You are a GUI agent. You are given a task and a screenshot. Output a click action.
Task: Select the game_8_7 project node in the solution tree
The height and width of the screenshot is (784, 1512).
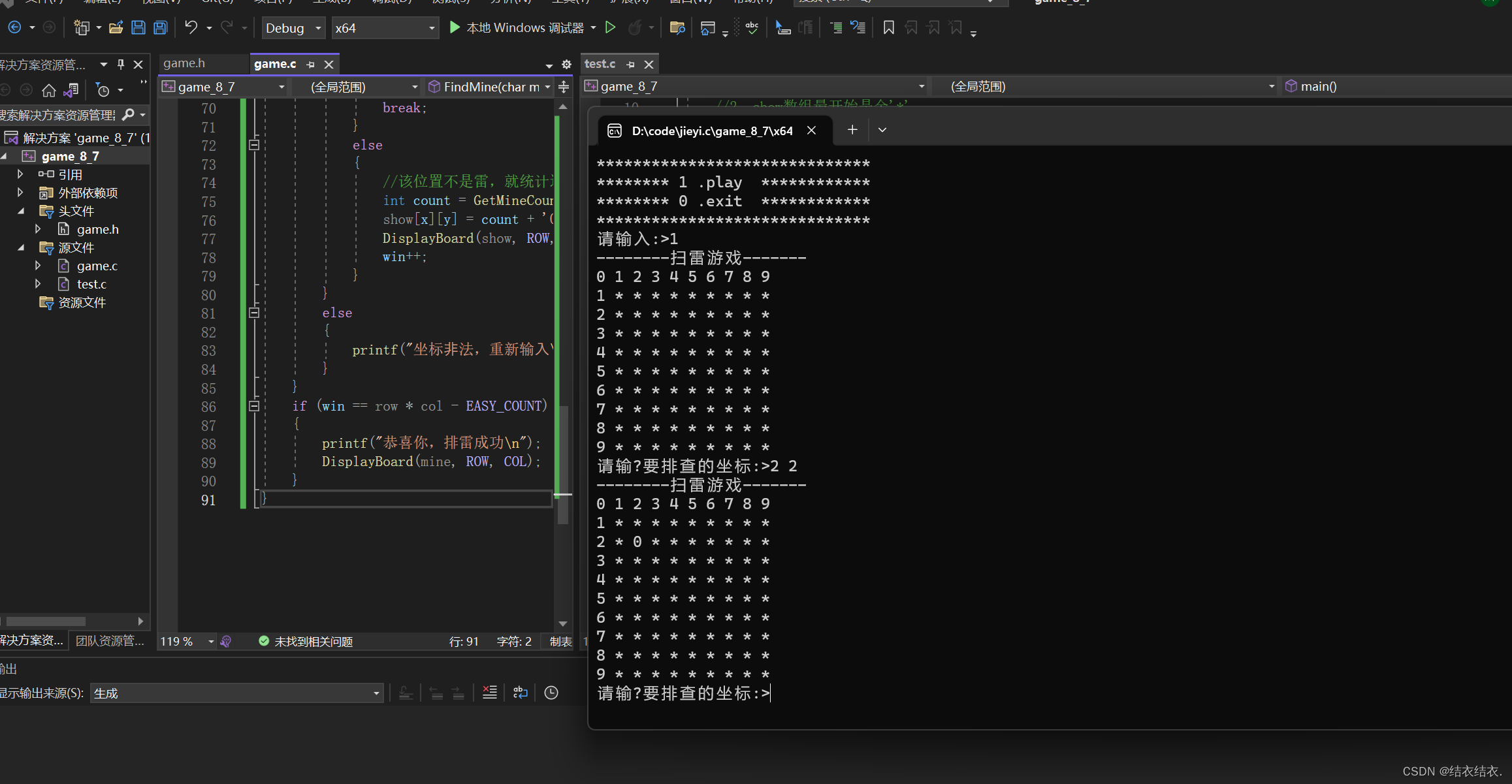point(70,156)
